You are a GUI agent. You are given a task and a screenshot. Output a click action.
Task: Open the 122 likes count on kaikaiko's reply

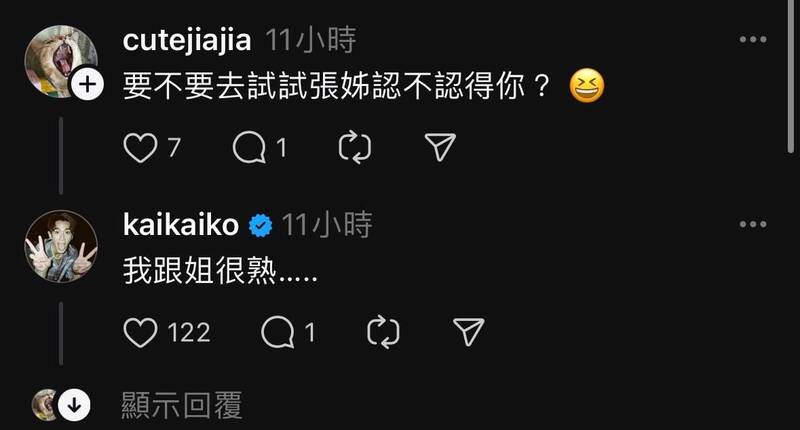click(x=189, y=333)
